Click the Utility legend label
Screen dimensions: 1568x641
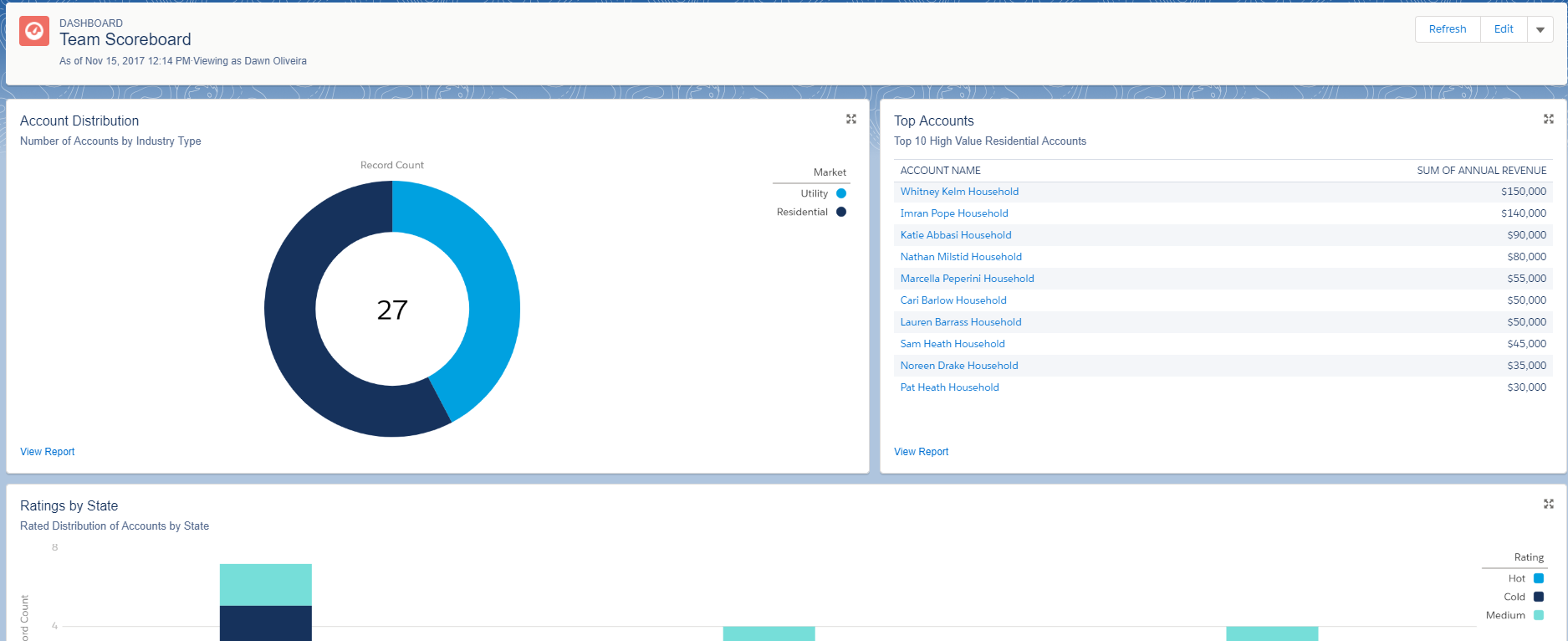(x=815, y=193)
